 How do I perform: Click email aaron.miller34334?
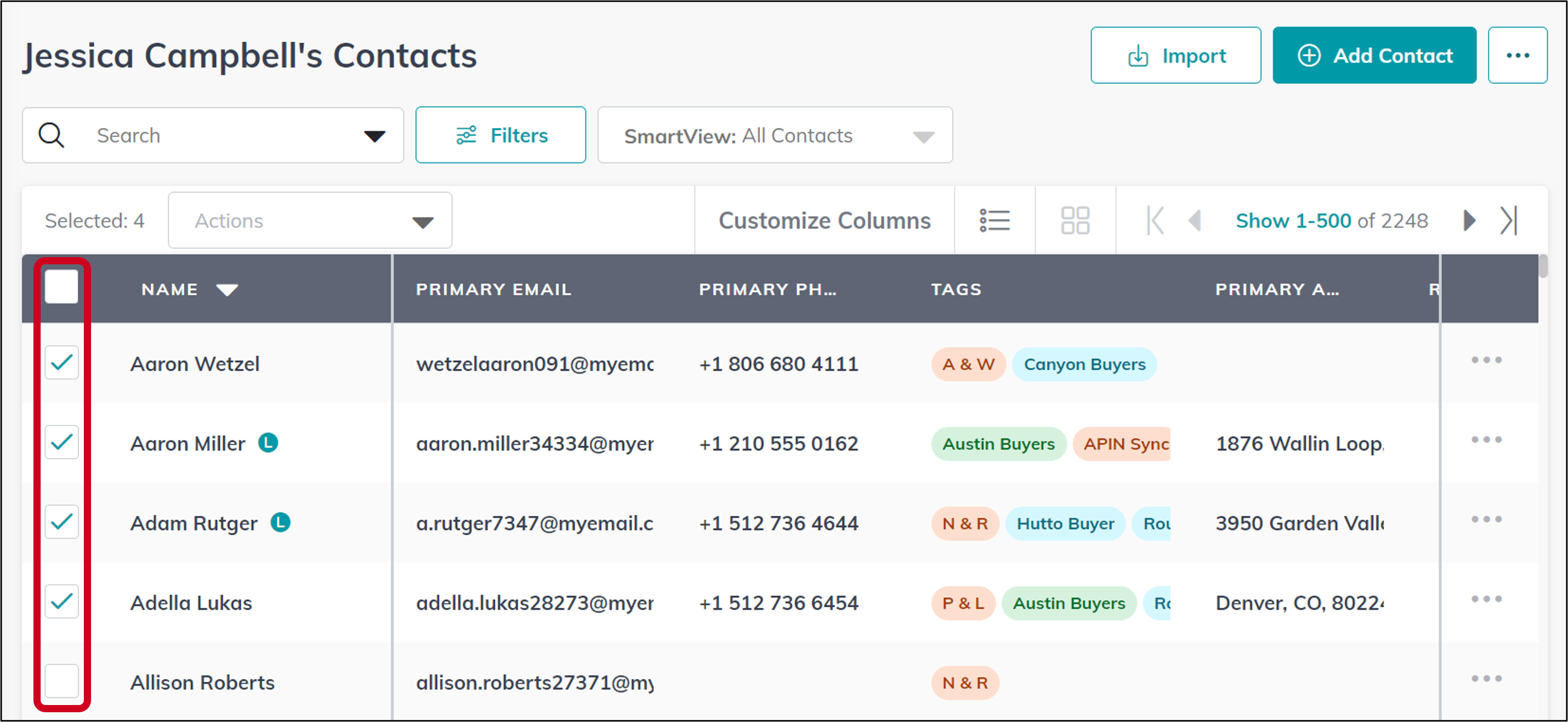[534, 443]
